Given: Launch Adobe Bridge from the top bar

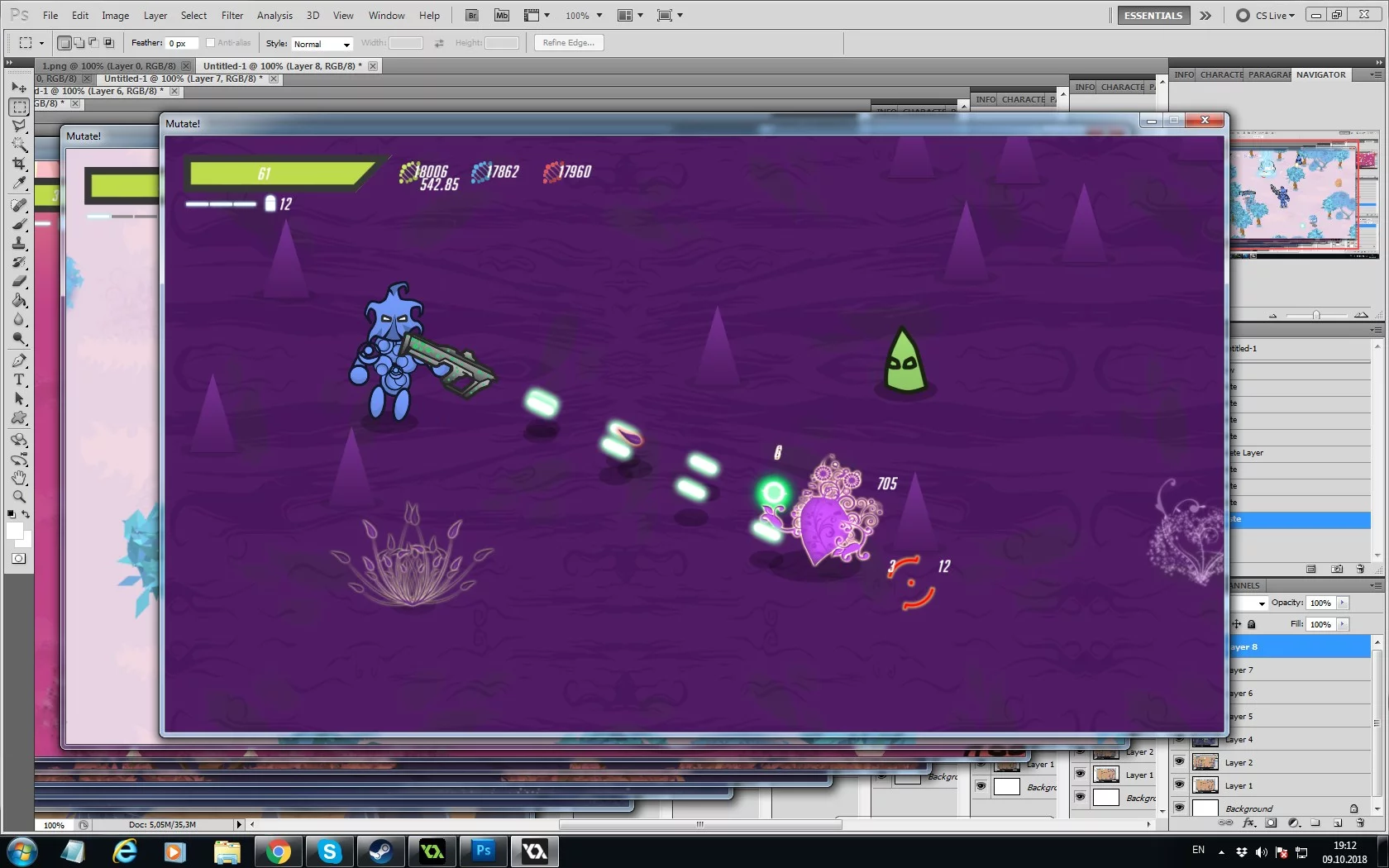Looking at the screenshot, I should pos(472,15).
